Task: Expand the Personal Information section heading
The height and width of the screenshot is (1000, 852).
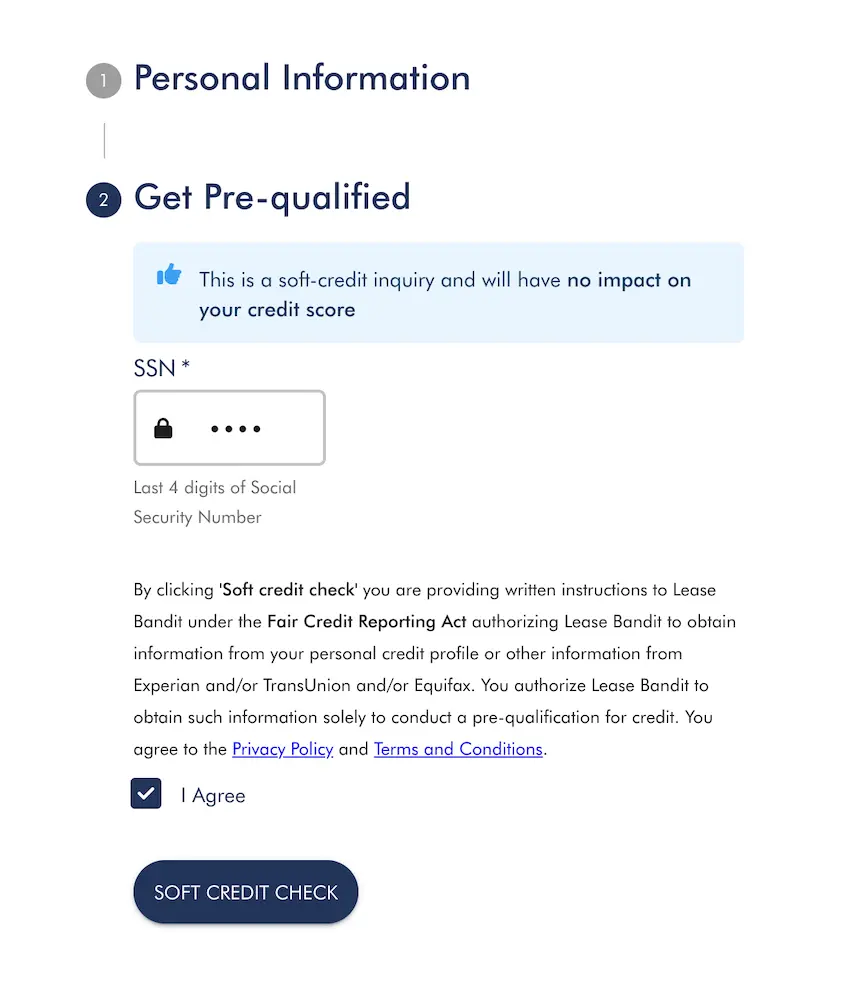Action: (x=302, y=79)
